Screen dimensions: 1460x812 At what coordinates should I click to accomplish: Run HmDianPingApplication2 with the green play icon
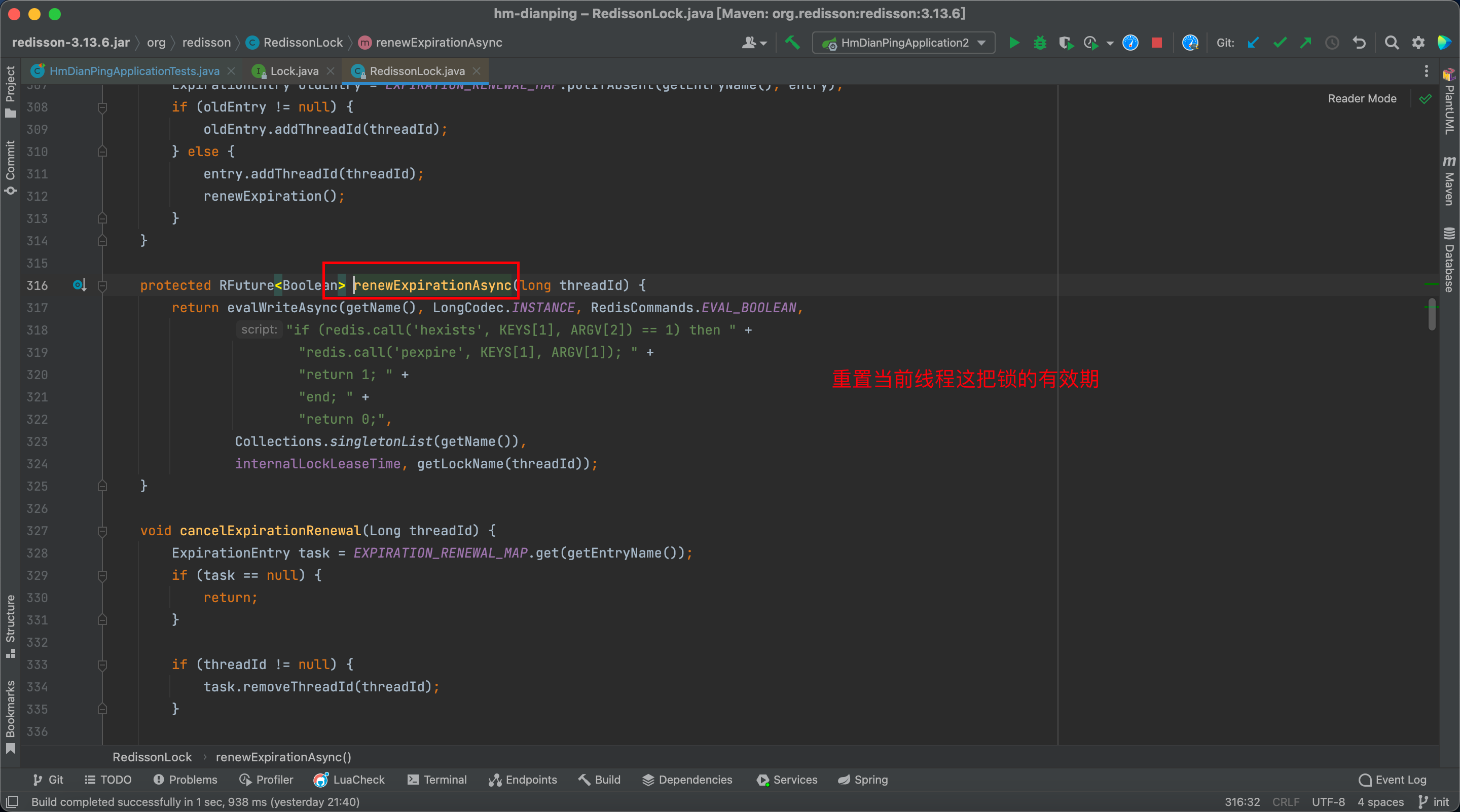pos(1014,43)
